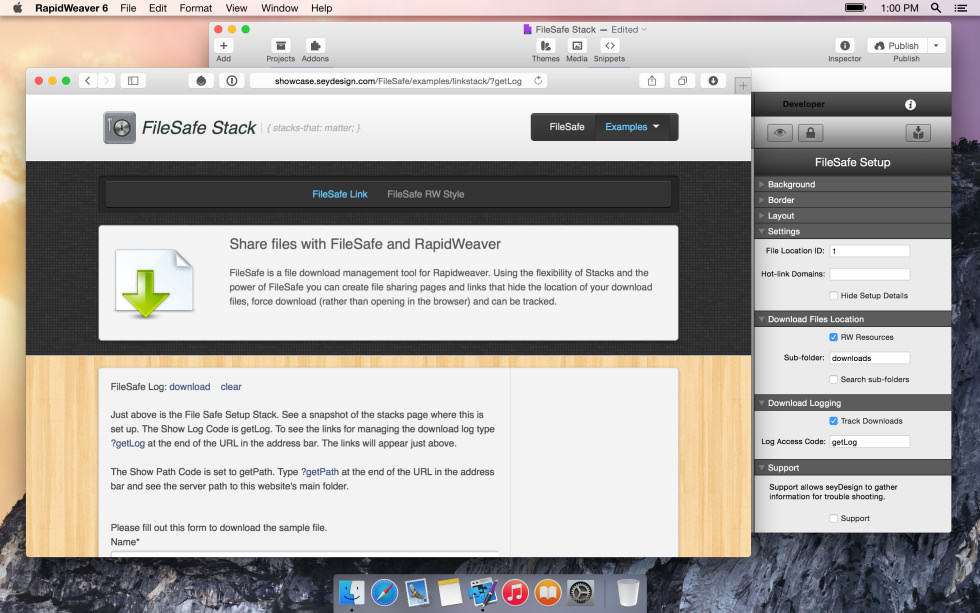
Task: Select the FileSafe Link tab
Action: pyautogui.click(x=340, y=194)
